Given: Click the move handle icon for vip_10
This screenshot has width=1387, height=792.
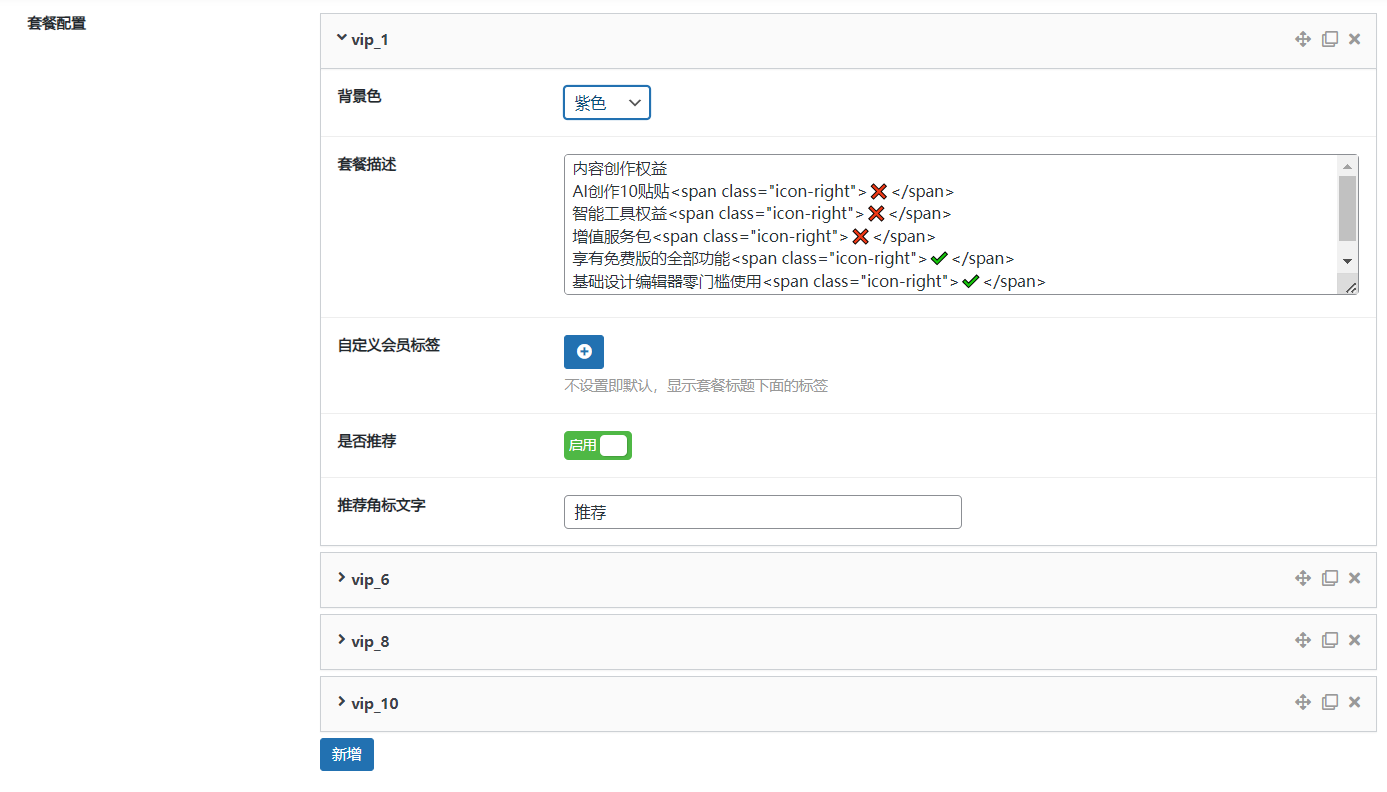Looking at the screenshot, I should pos(1302,702).
